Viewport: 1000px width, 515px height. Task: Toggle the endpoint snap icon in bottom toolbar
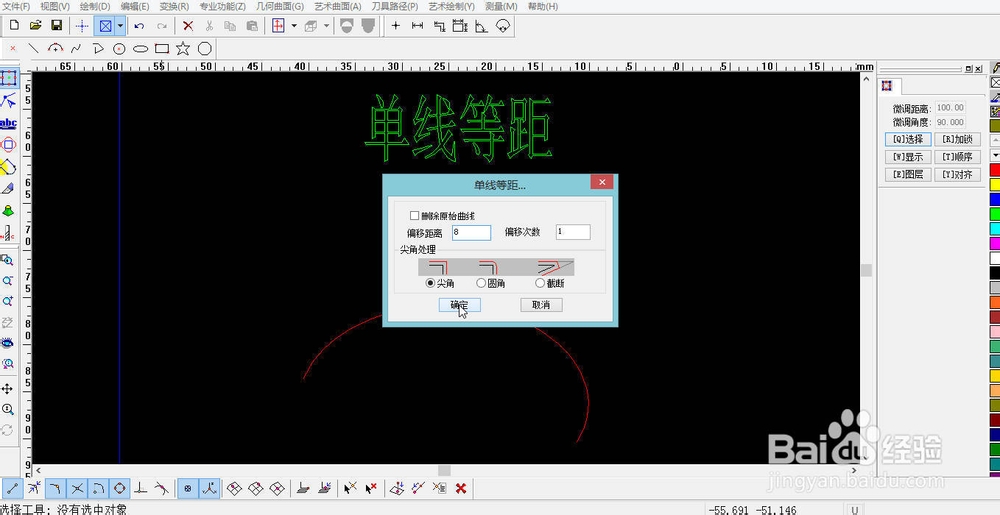[13, 489]
